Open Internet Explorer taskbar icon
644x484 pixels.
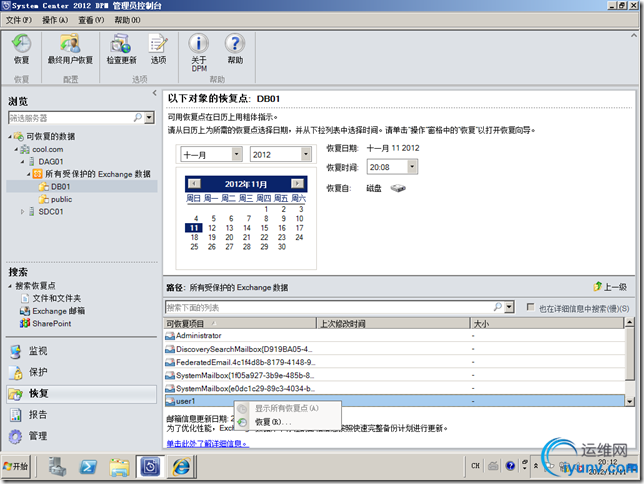[181, 467]
